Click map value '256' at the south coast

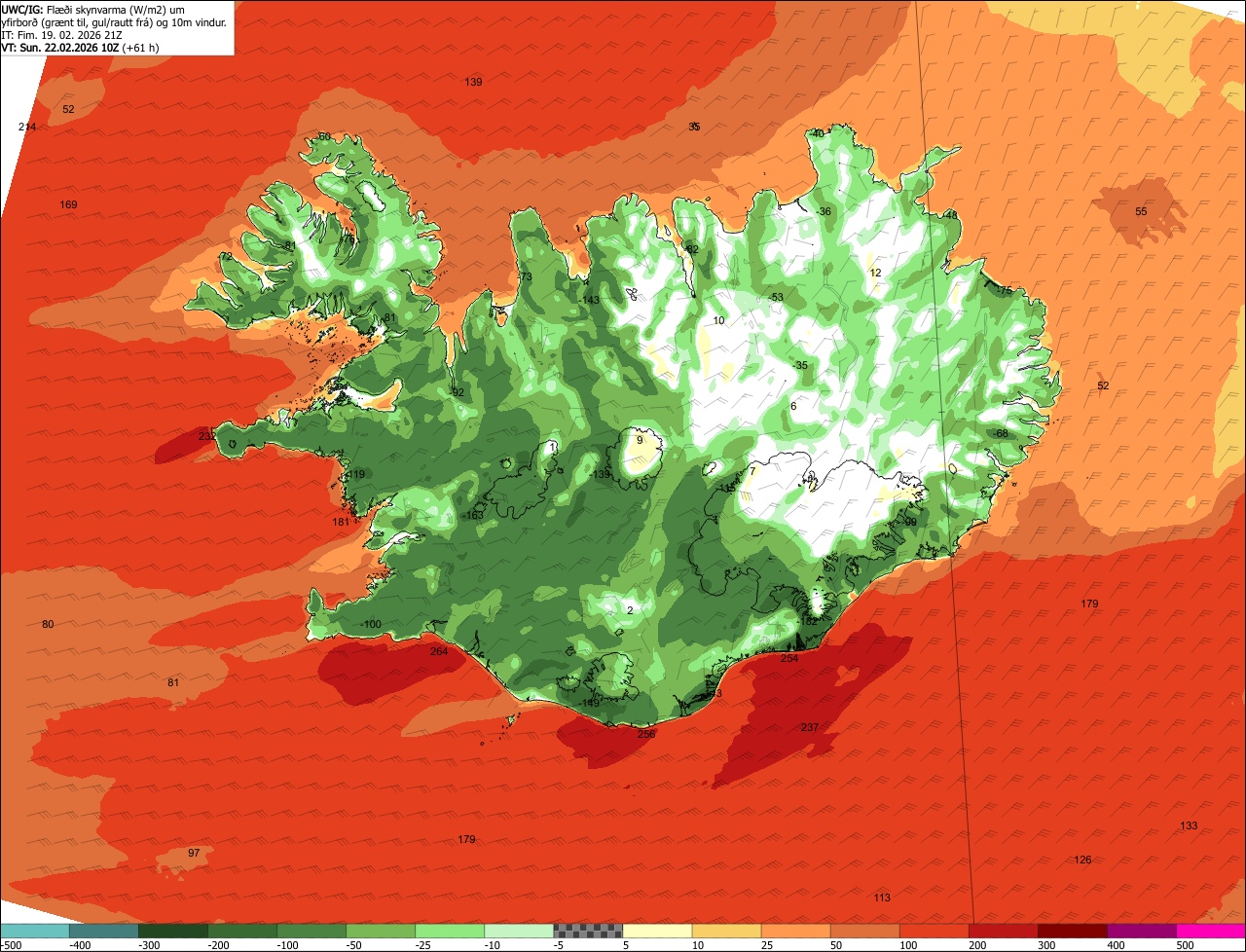(646, 734)
